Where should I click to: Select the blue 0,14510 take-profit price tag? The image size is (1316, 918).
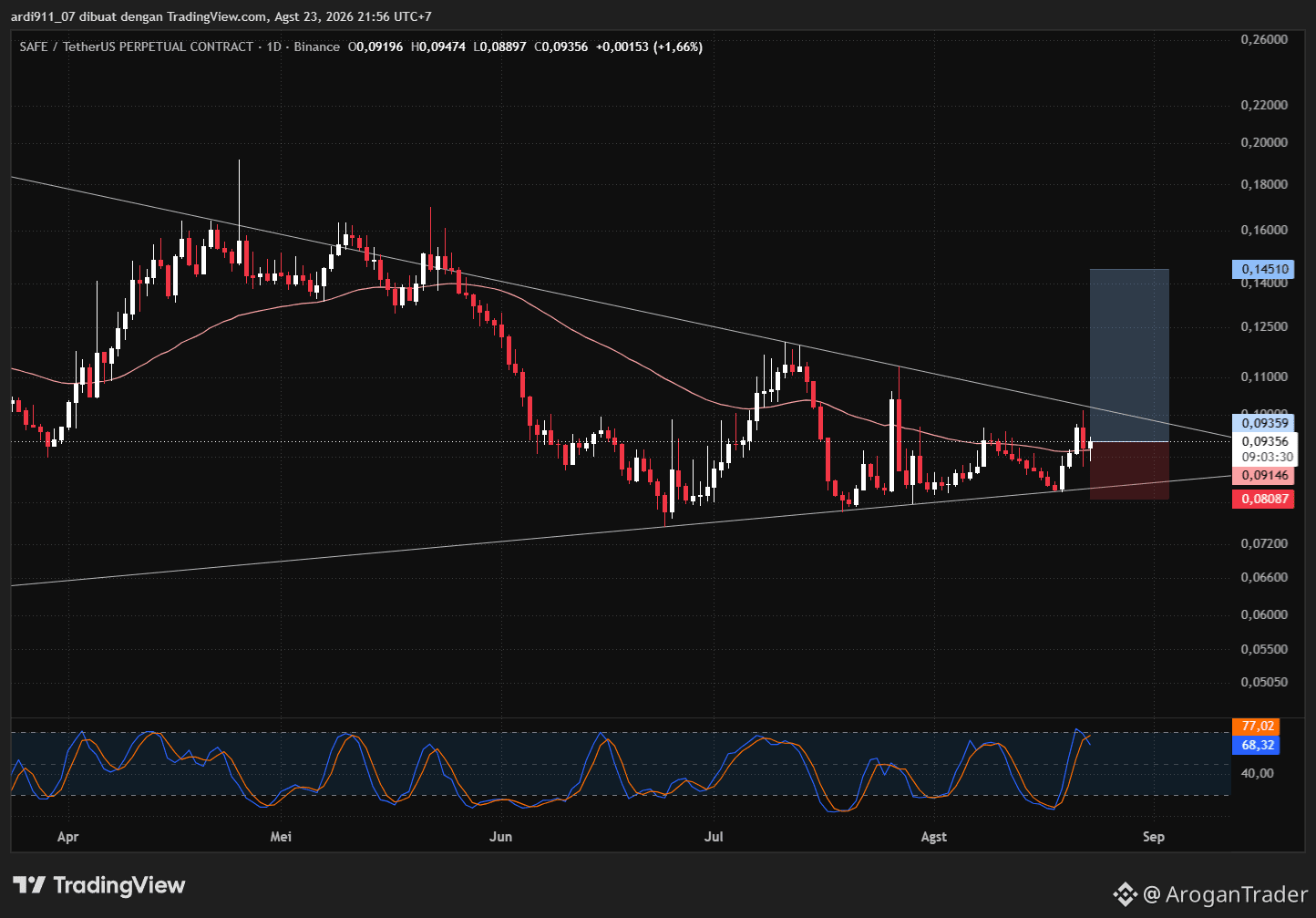(1262, 269)
